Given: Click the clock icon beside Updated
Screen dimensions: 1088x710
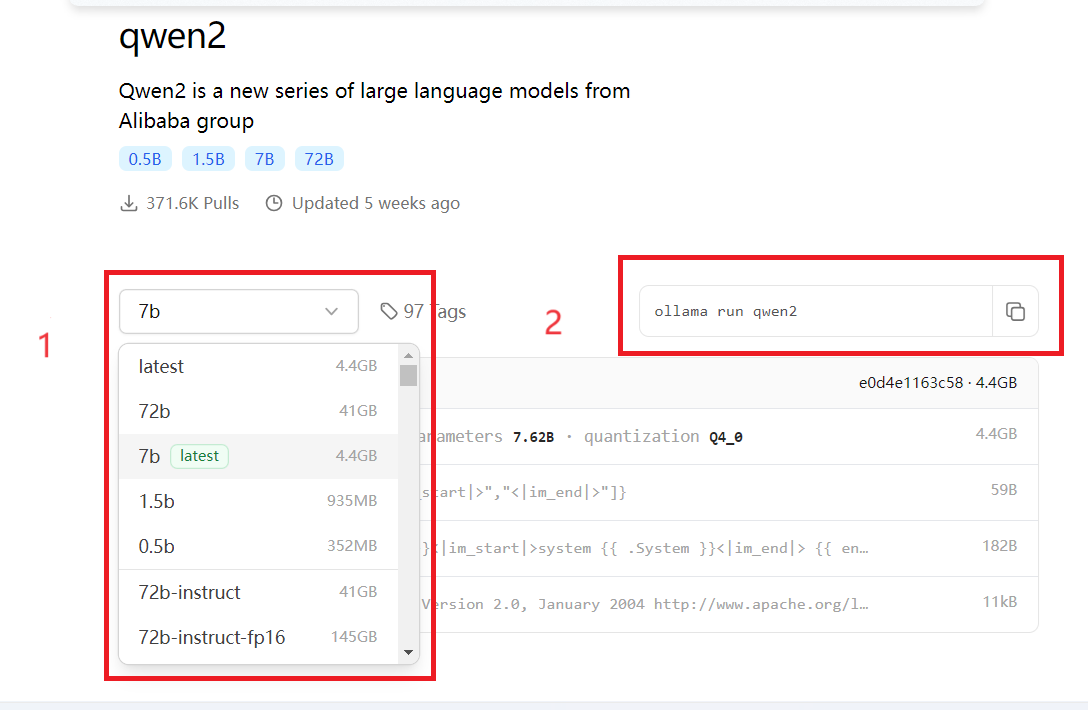Looking at the screenshot, I should click(x=274, y=203).
